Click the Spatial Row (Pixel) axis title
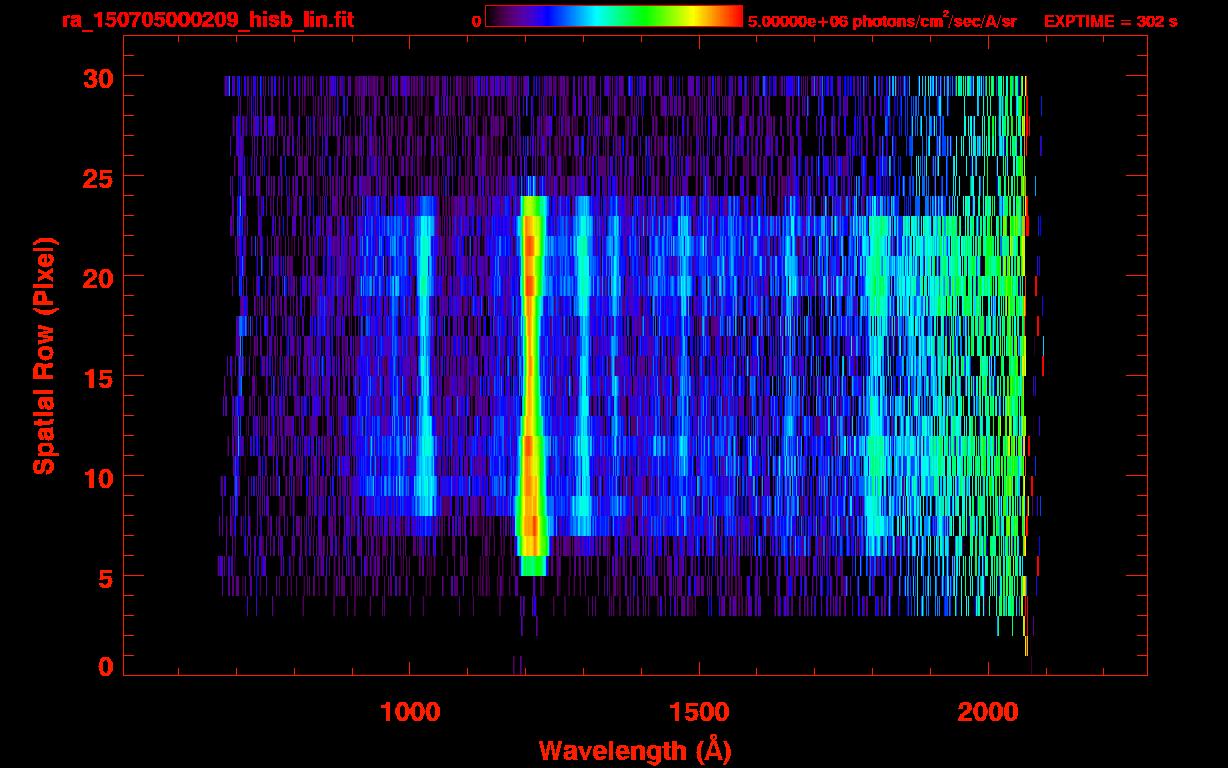This screenshot has height=768, width=1228. (43, 356)
